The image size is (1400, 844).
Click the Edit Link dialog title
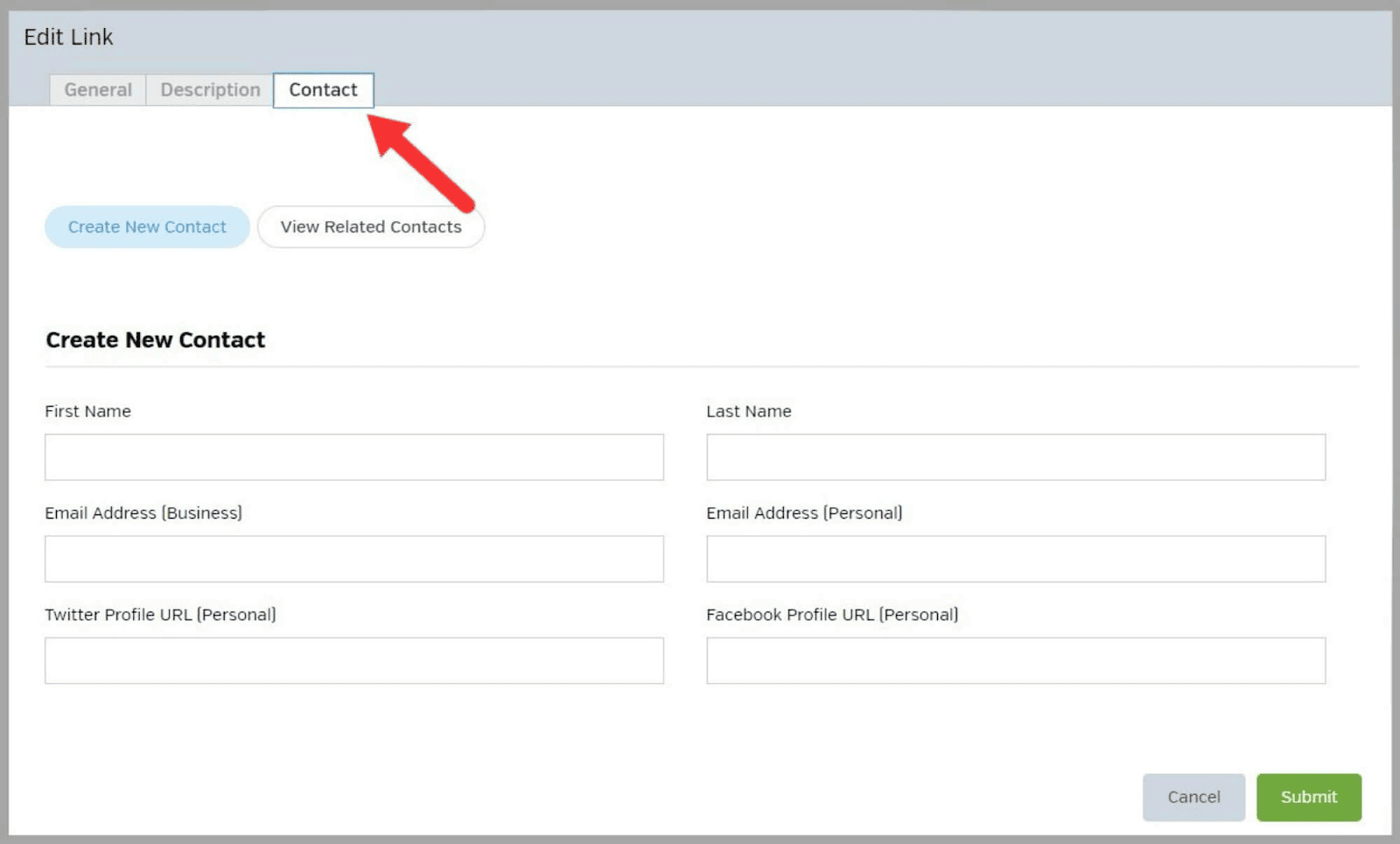point(68,37)
